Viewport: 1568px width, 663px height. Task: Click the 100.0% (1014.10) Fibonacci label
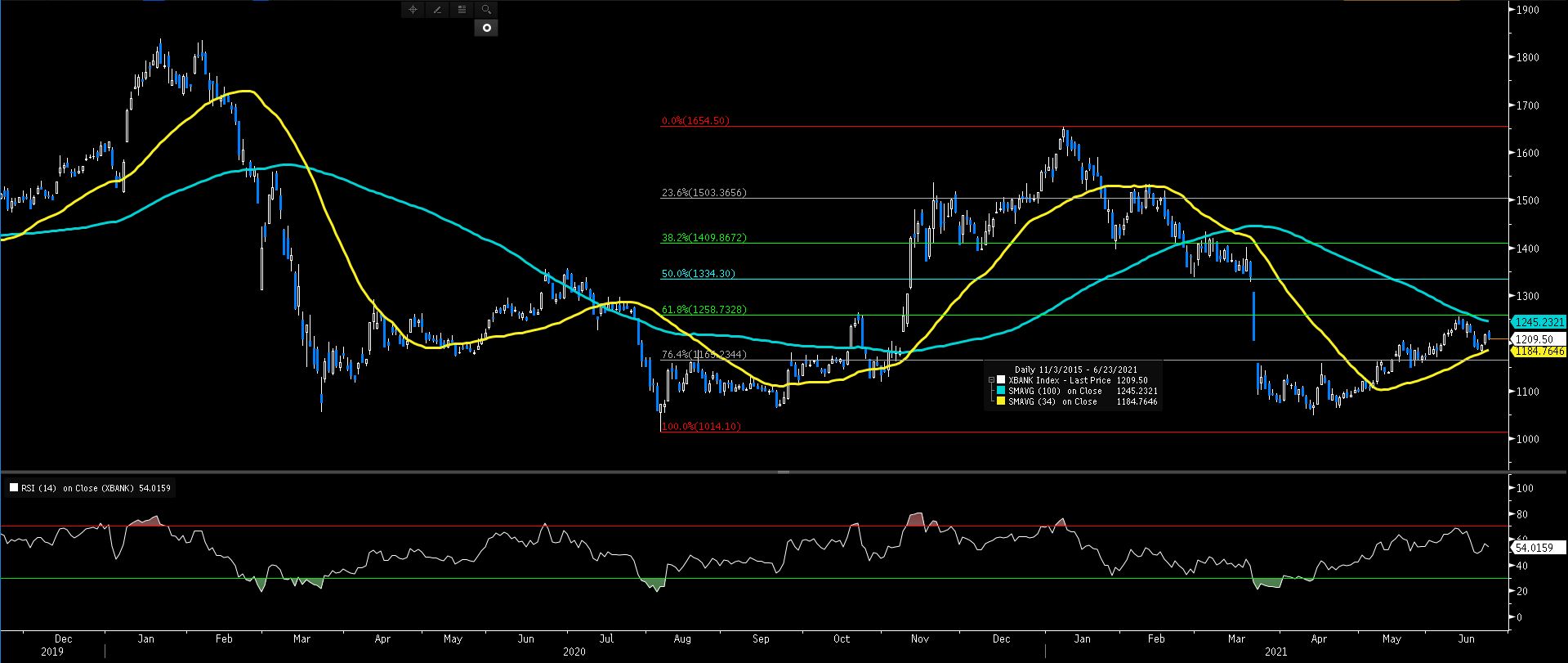click(701, 427)
